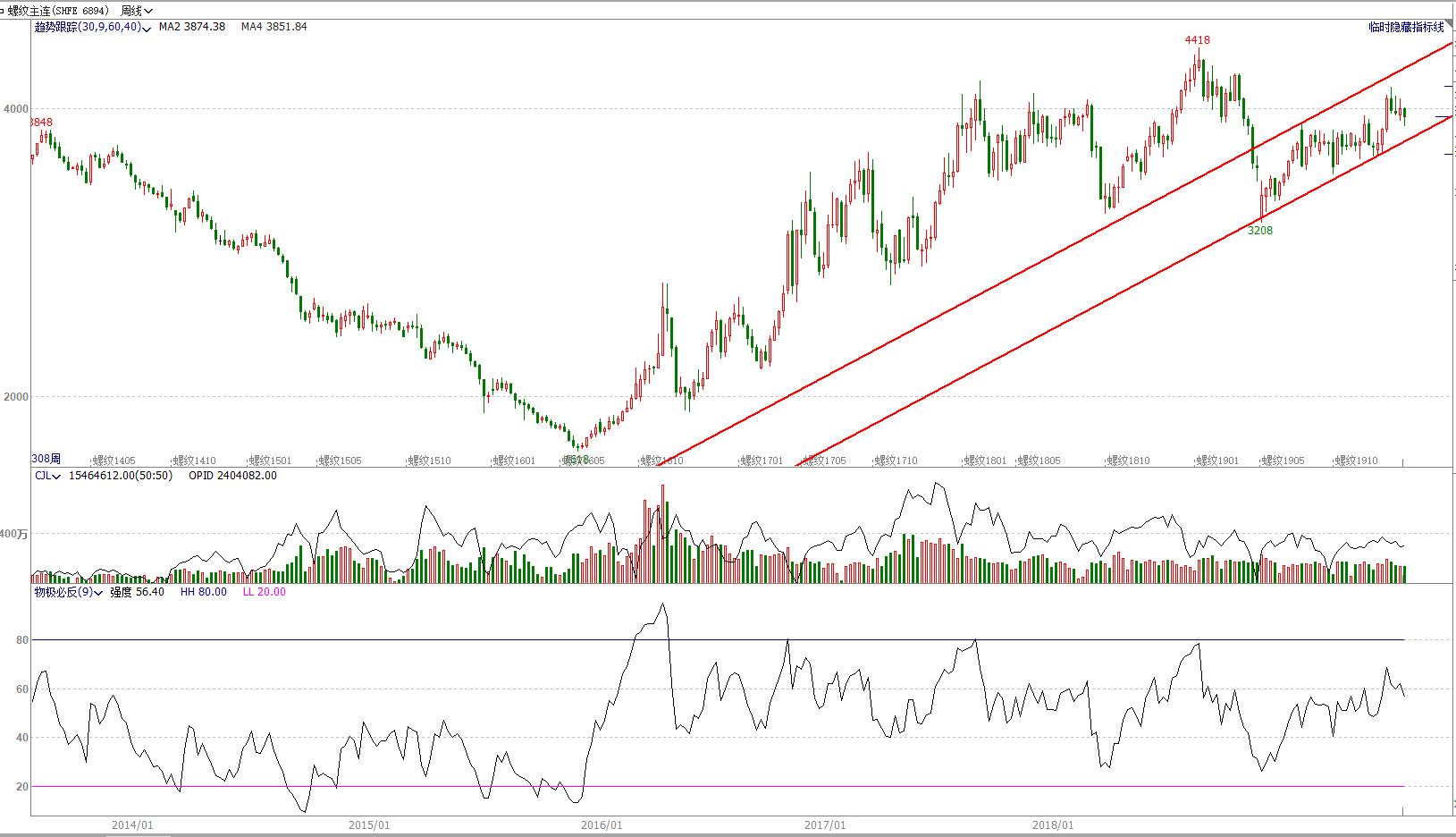Click the 螺纹1601 contract marker
Viewport: 1456px width, 837px height.
[x=514, y=461]
